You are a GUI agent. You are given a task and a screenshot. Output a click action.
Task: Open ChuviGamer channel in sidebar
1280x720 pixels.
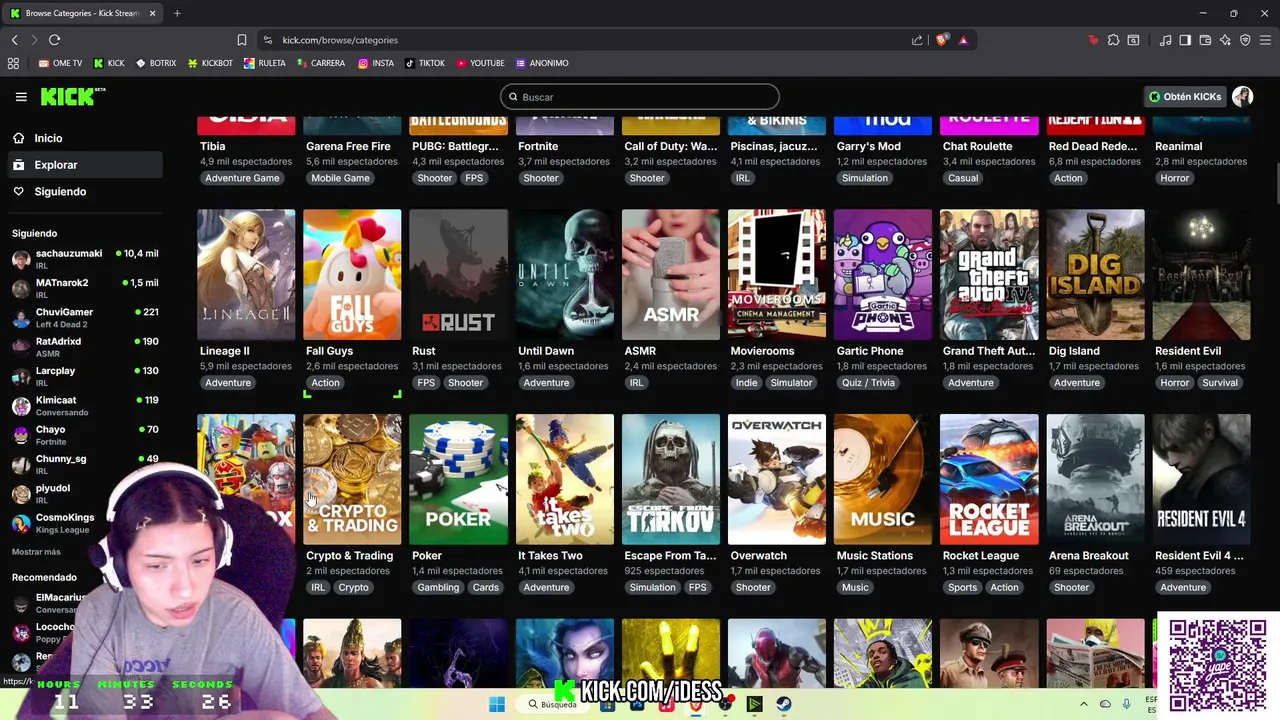(85, 317)
